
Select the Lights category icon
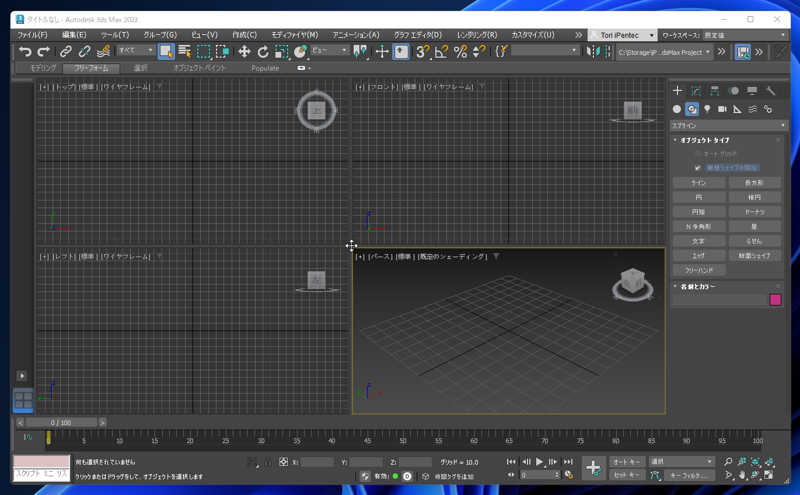coord(707,109)
